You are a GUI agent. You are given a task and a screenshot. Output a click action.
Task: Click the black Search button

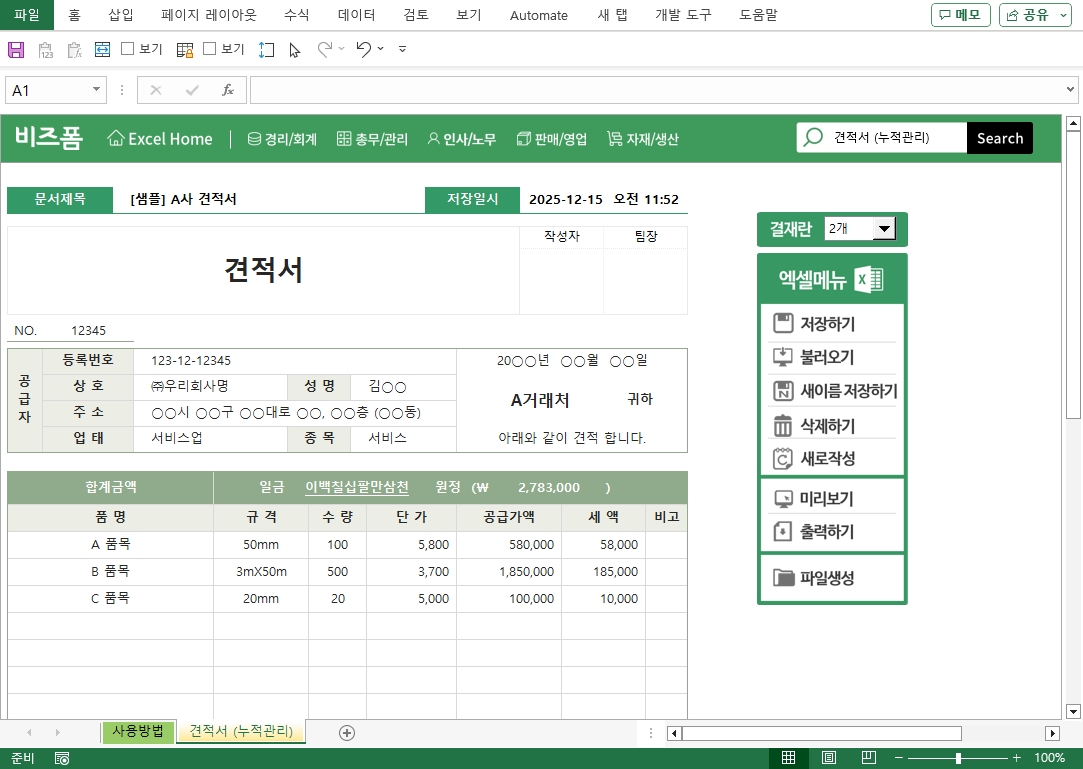999,138
